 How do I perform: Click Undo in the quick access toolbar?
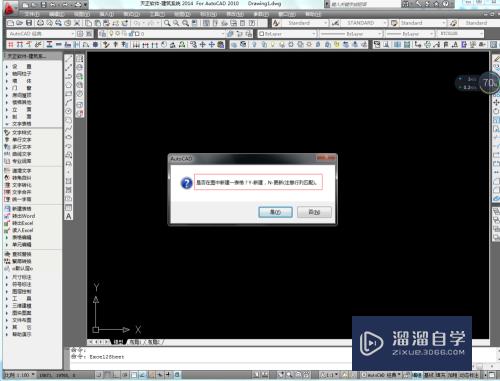(52, 5)
